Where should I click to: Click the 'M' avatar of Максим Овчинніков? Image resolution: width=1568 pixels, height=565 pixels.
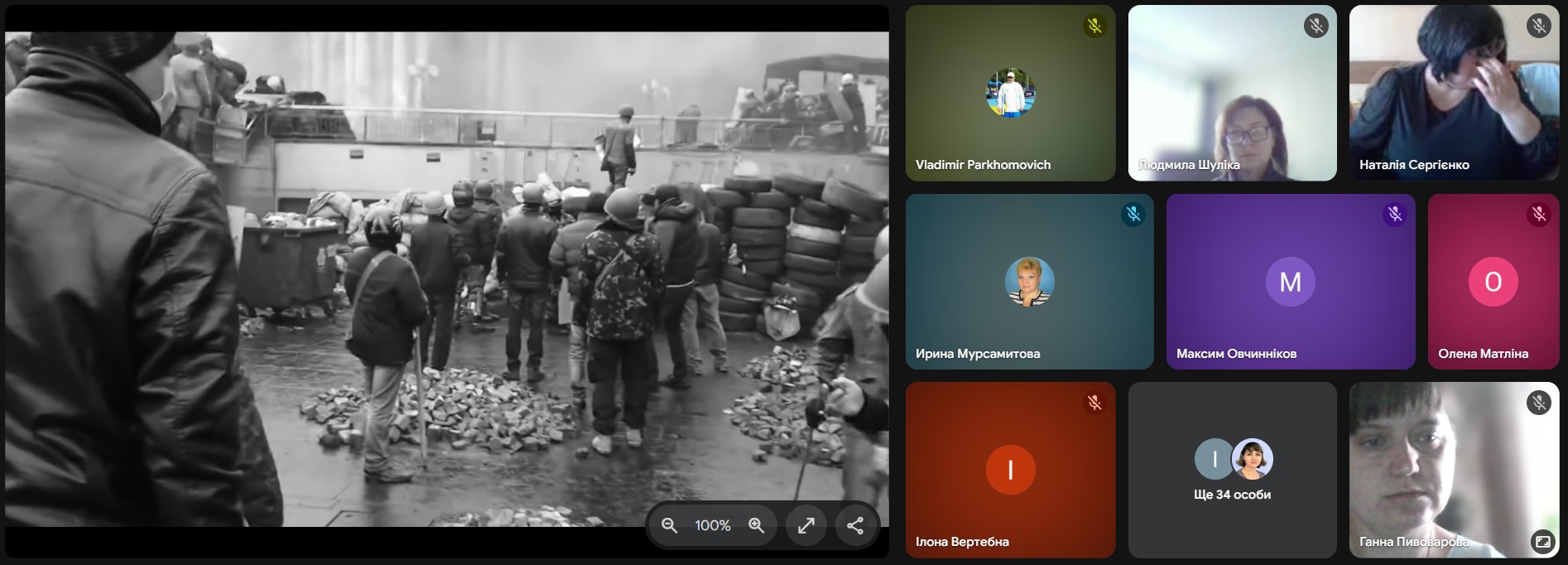coord(1290,282)
